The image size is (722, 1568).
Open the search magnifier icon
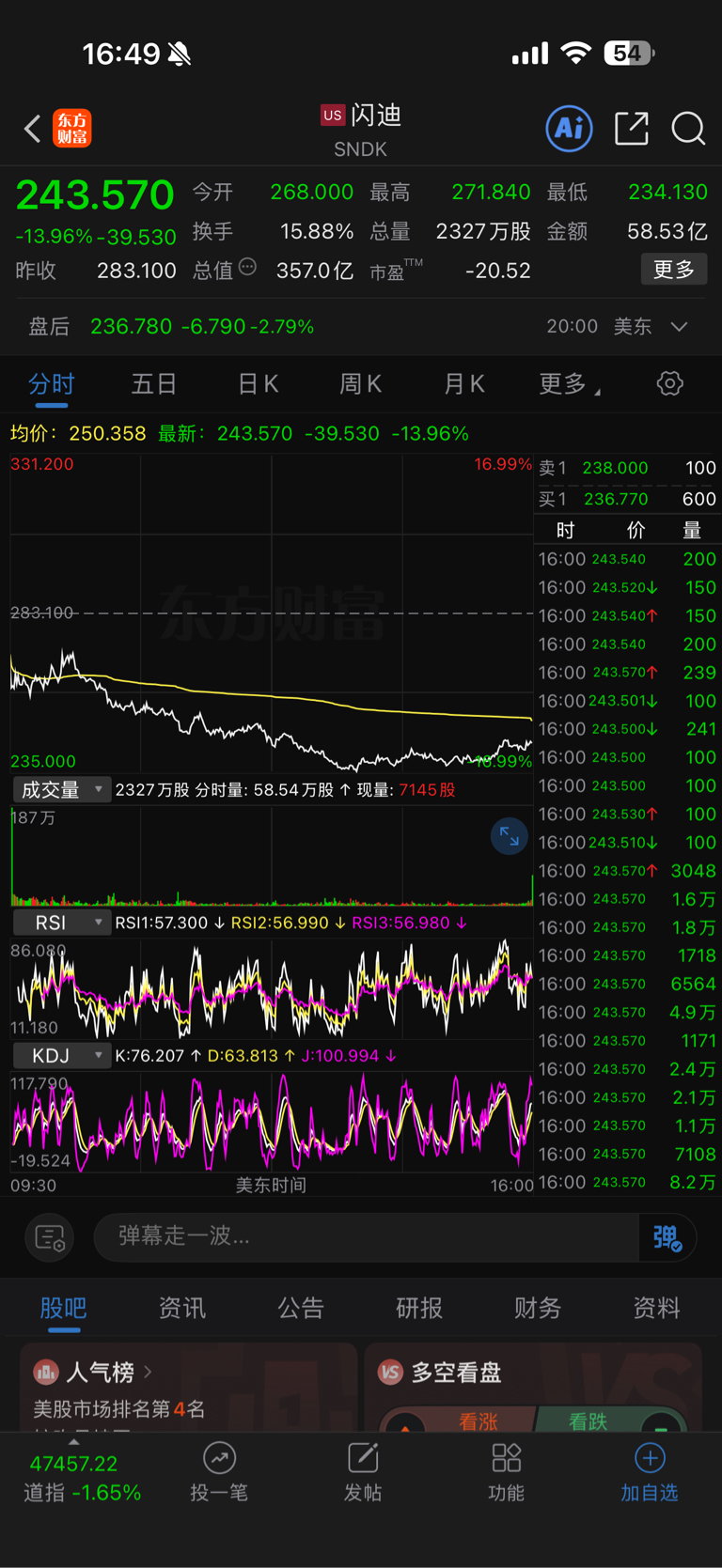coord(688,129)
